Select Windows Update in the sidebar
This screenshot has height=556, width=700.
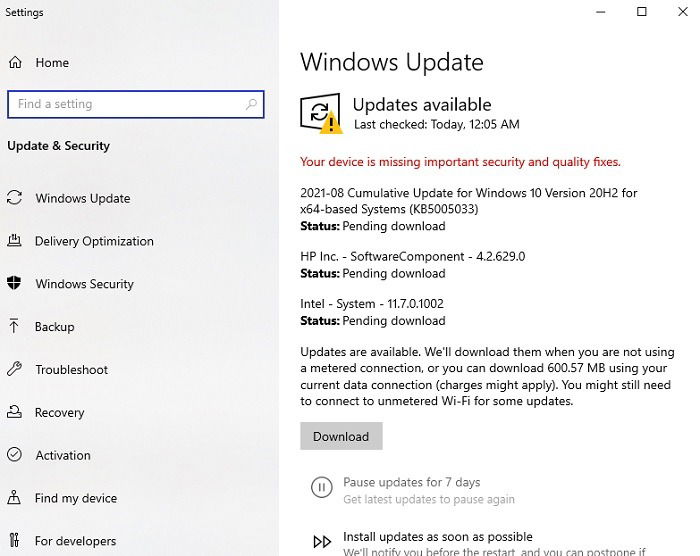pos(83,198)
